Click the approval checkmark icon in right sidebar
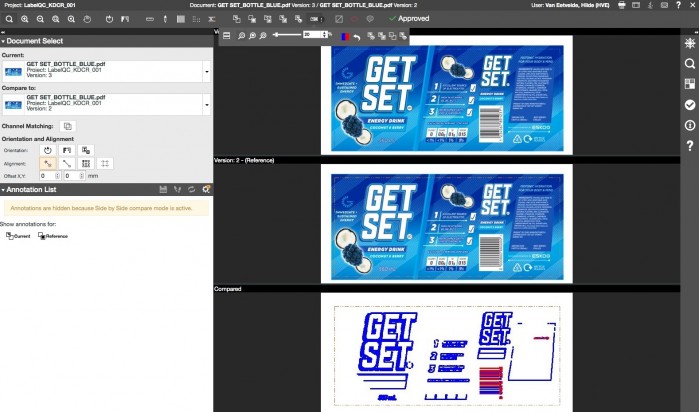The height and width of the screenshot is (412, 699). (690, 105)
